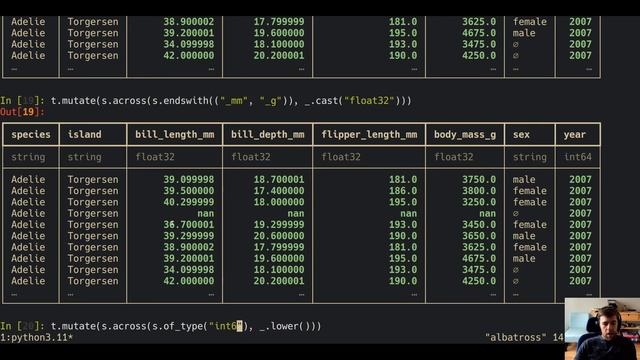
Task: Select value 17.400000 in bill_depth_mm column
Action: (x=279, y=191)
